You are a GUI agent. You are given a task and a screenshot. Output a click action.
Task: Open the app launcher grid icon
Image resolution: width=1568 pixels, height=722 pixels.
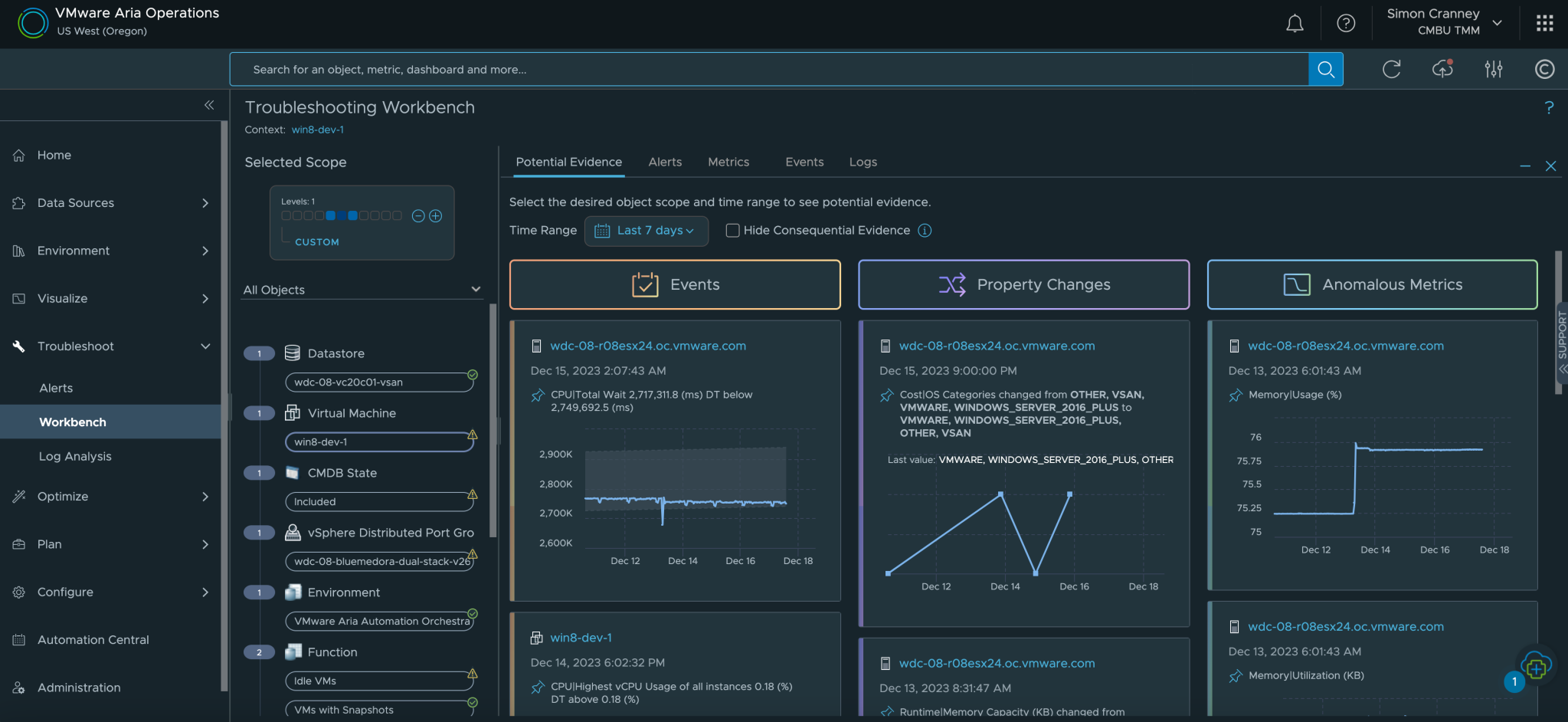click(1544, 23)
